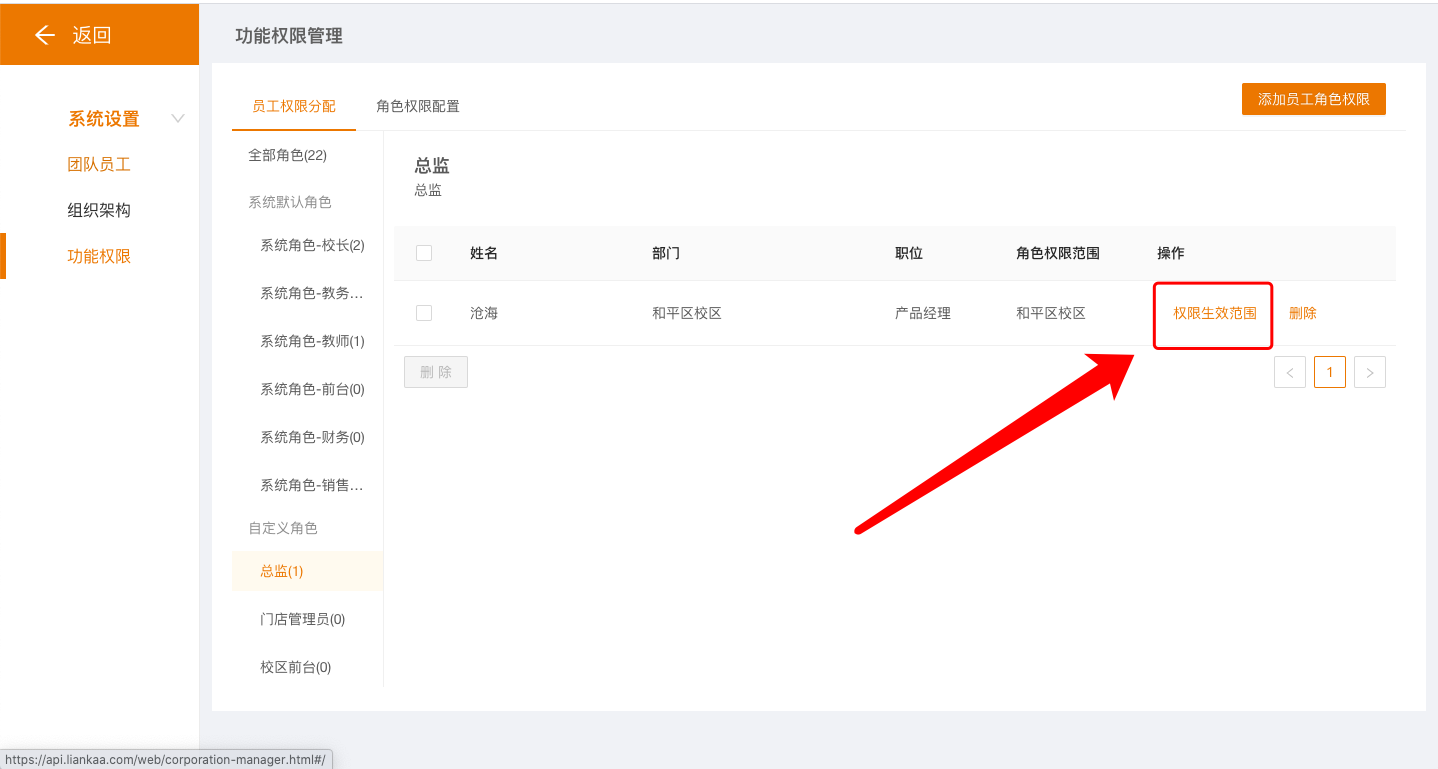Go to previous page arrow

tap(1289, 373)
